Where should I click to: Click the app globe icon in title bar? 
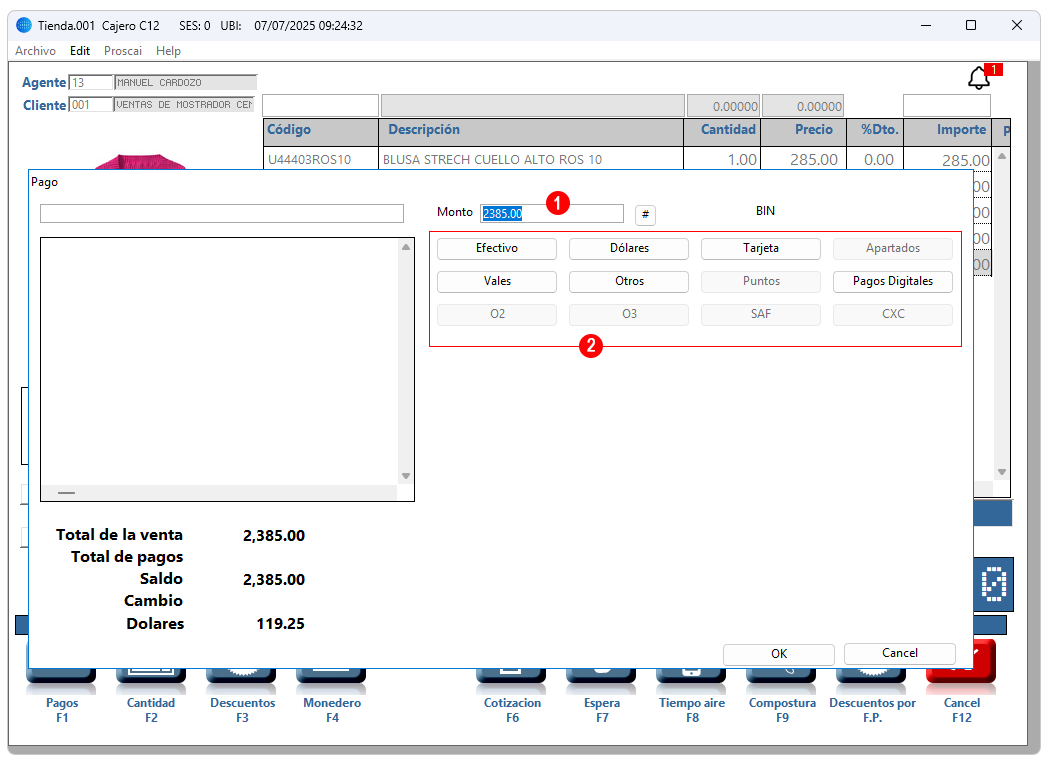click(24, 25)
